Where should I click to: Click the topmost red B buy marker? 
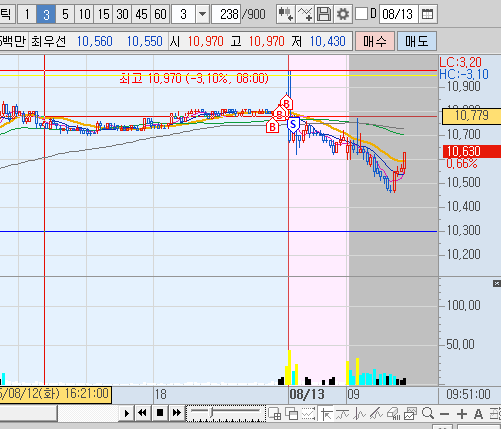(287, 104)
